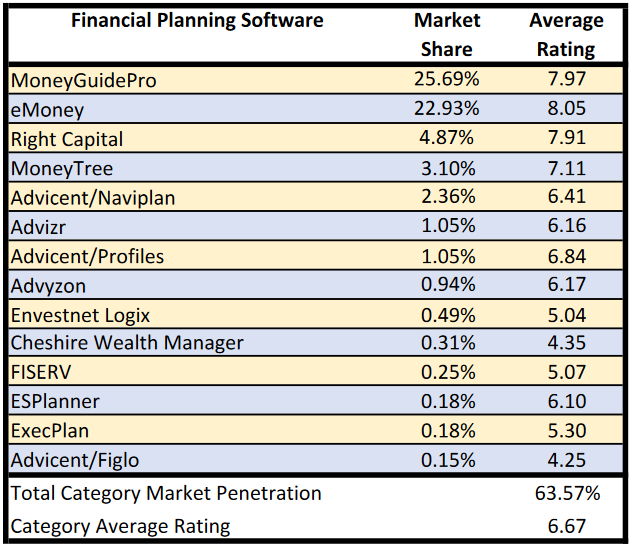632x551 pixels.
Task: Click the ExecPlan software name
Action: click(50, 431)
